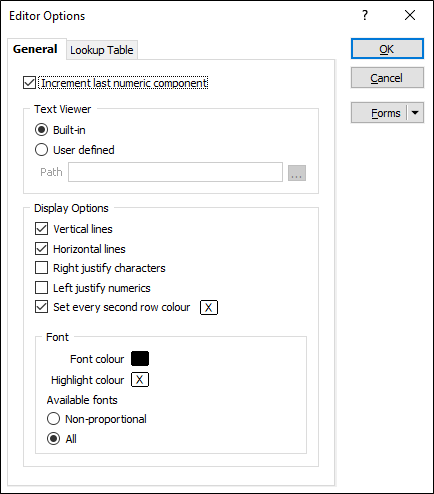Uncheck the Vertical lines option
The height and width of the screenshot is (494, 434).
point(41,229)
